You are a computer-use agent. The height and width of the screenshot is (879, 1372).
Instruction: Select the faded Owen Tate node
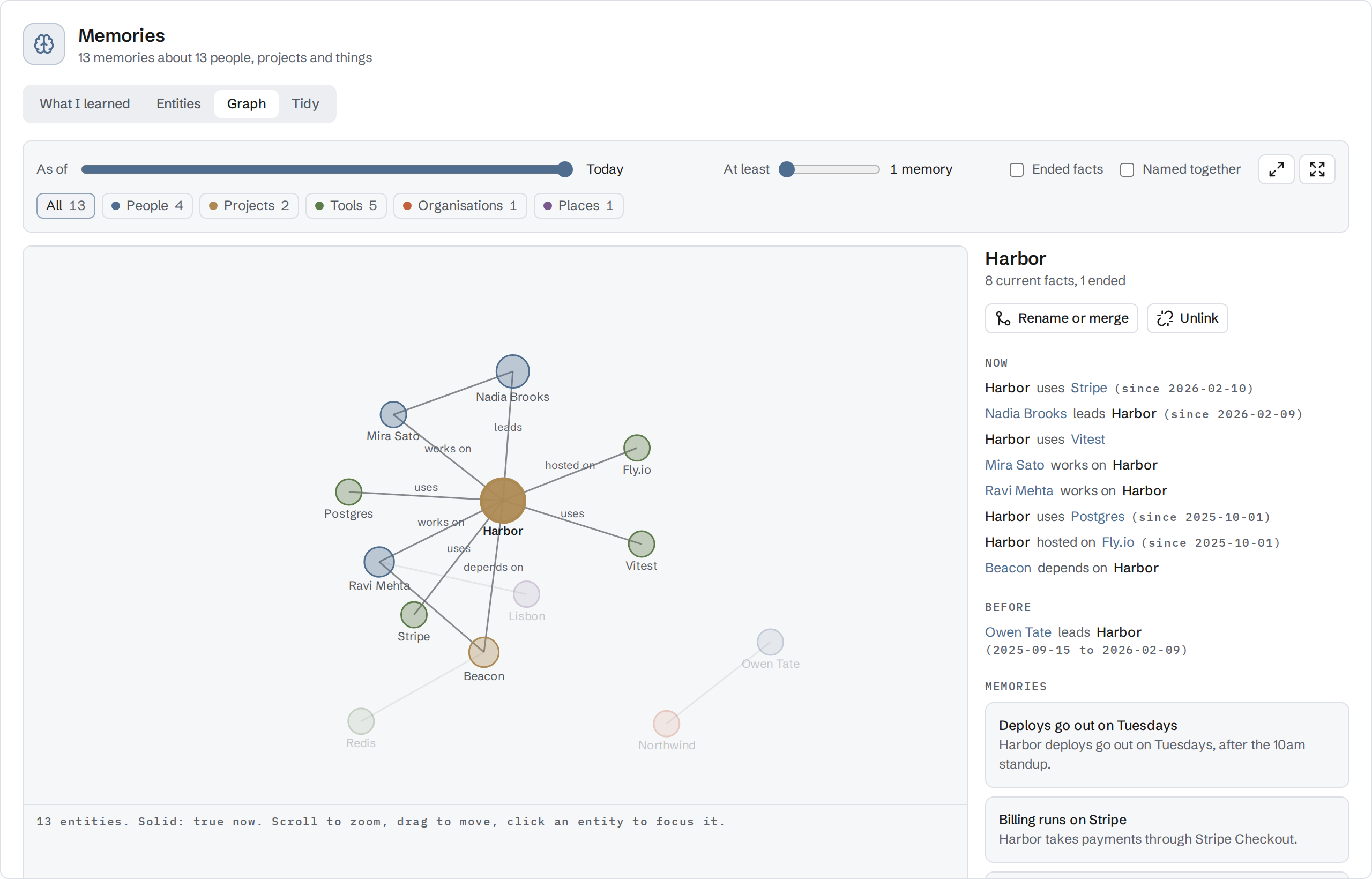pyautogui.click(x=771, y=642)
